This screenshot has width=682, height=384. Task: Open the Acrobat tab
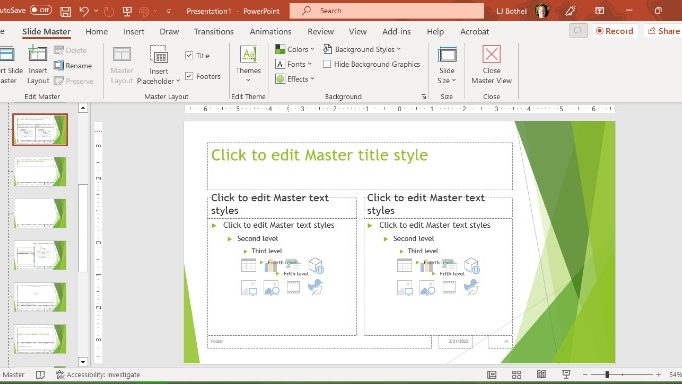click(x=475, y=31)
